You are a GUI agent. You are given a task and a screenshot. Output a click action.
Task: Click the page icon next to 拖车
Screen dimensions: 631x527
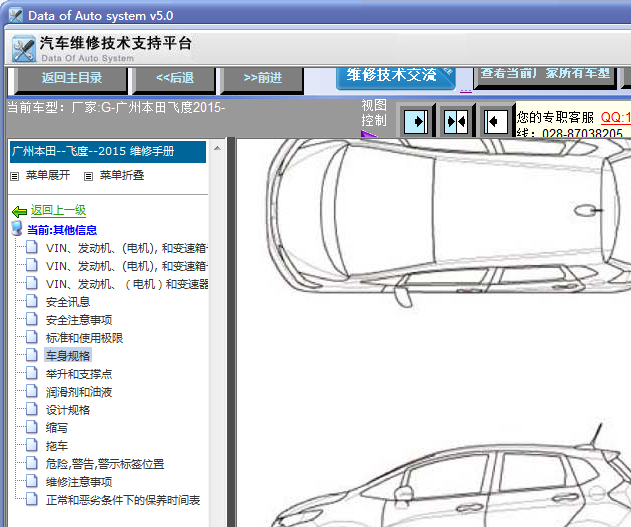tap(32, 445)
